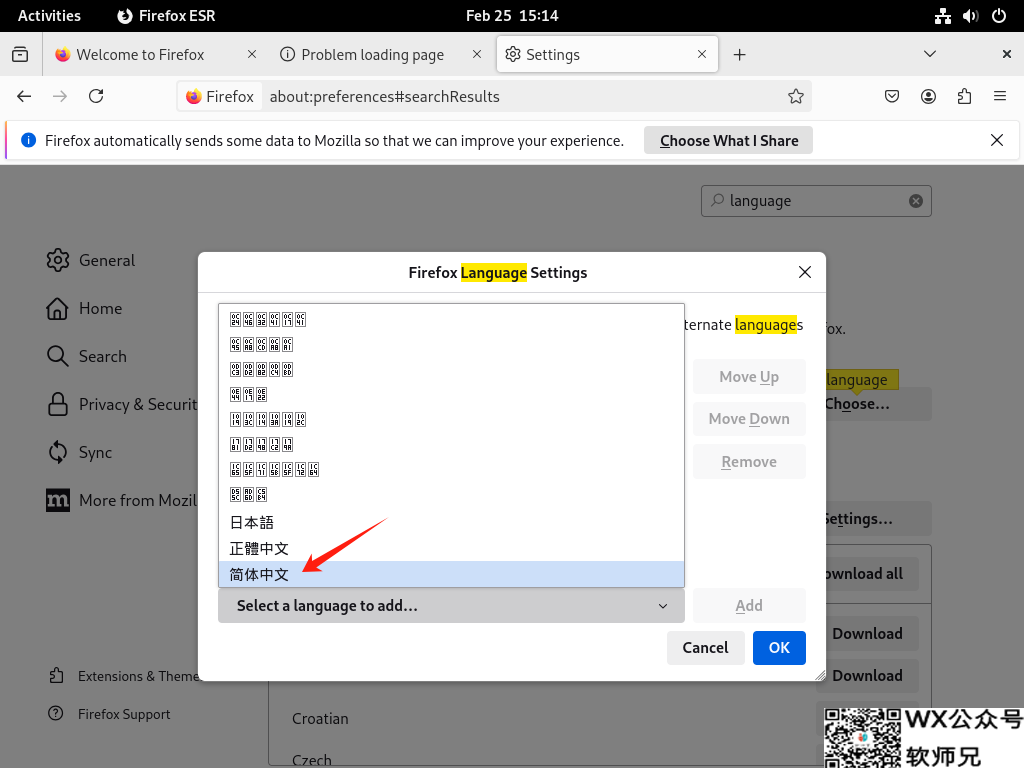Image resolution: width=1024 pixels, height=768 pixels.
Task: Open Select a language to add dropdown
Action: point(451,606)
